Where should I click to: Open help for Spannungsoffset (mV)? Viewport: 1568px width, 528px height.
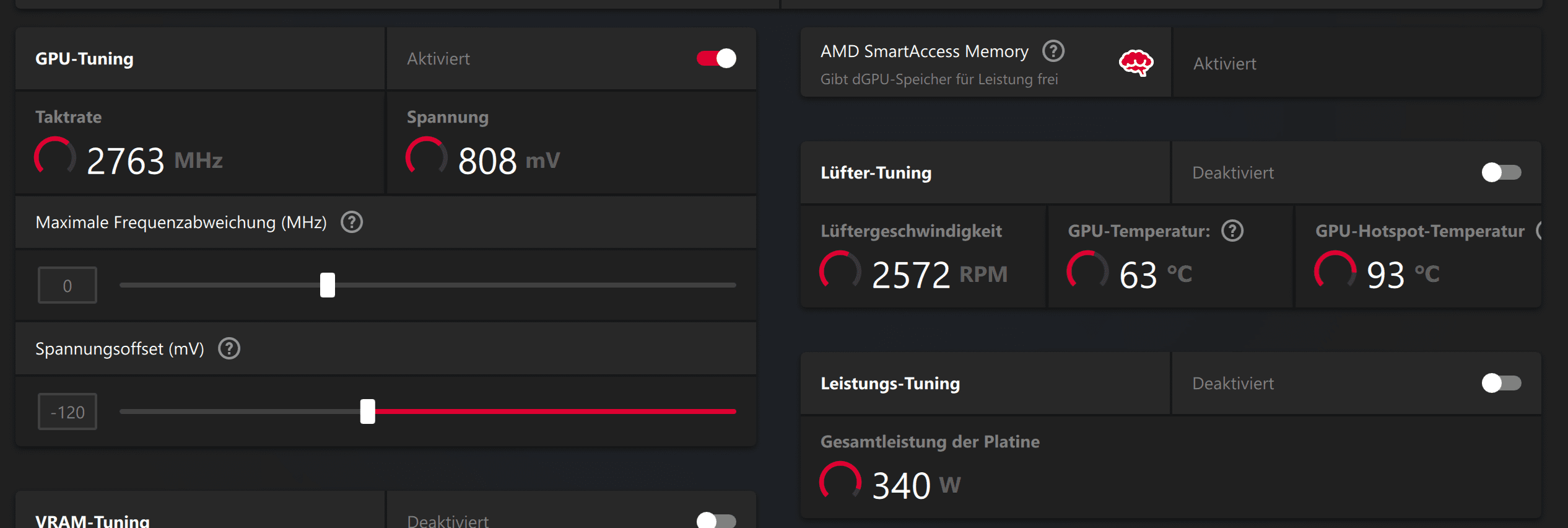(x=229, y=349)
